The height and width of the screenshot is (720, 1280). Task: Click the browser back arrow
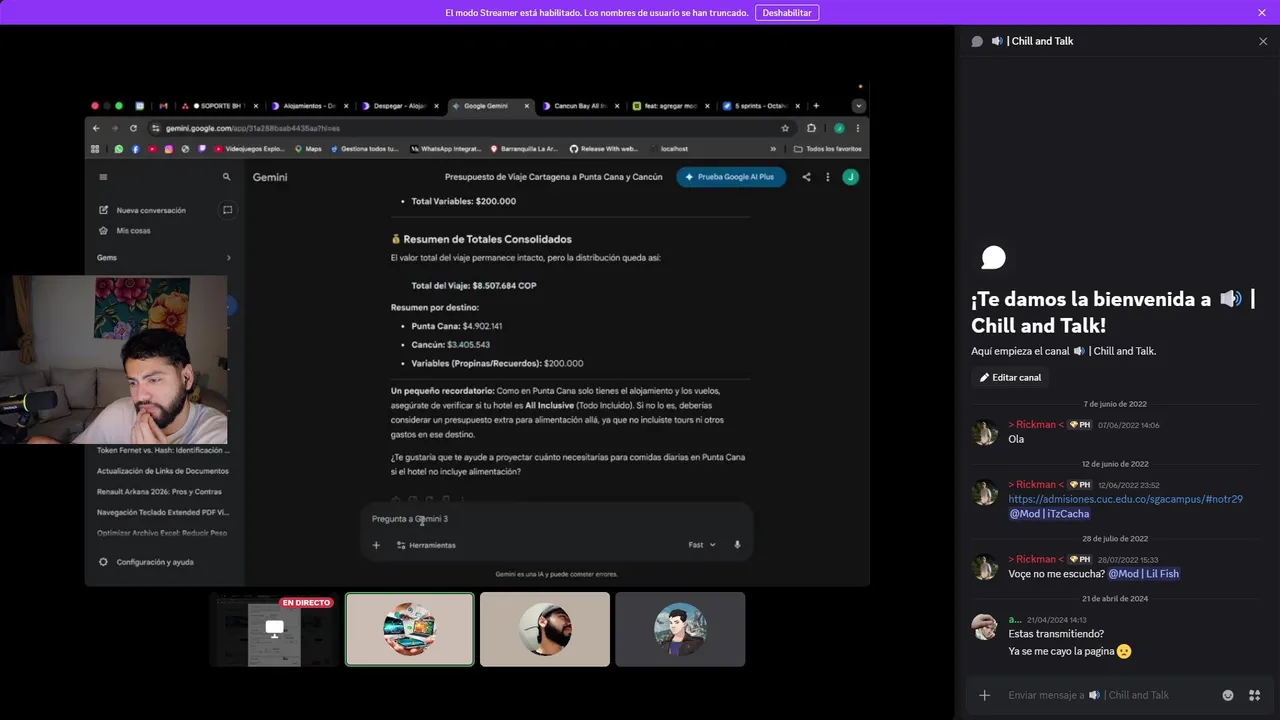tap(96, 128)
